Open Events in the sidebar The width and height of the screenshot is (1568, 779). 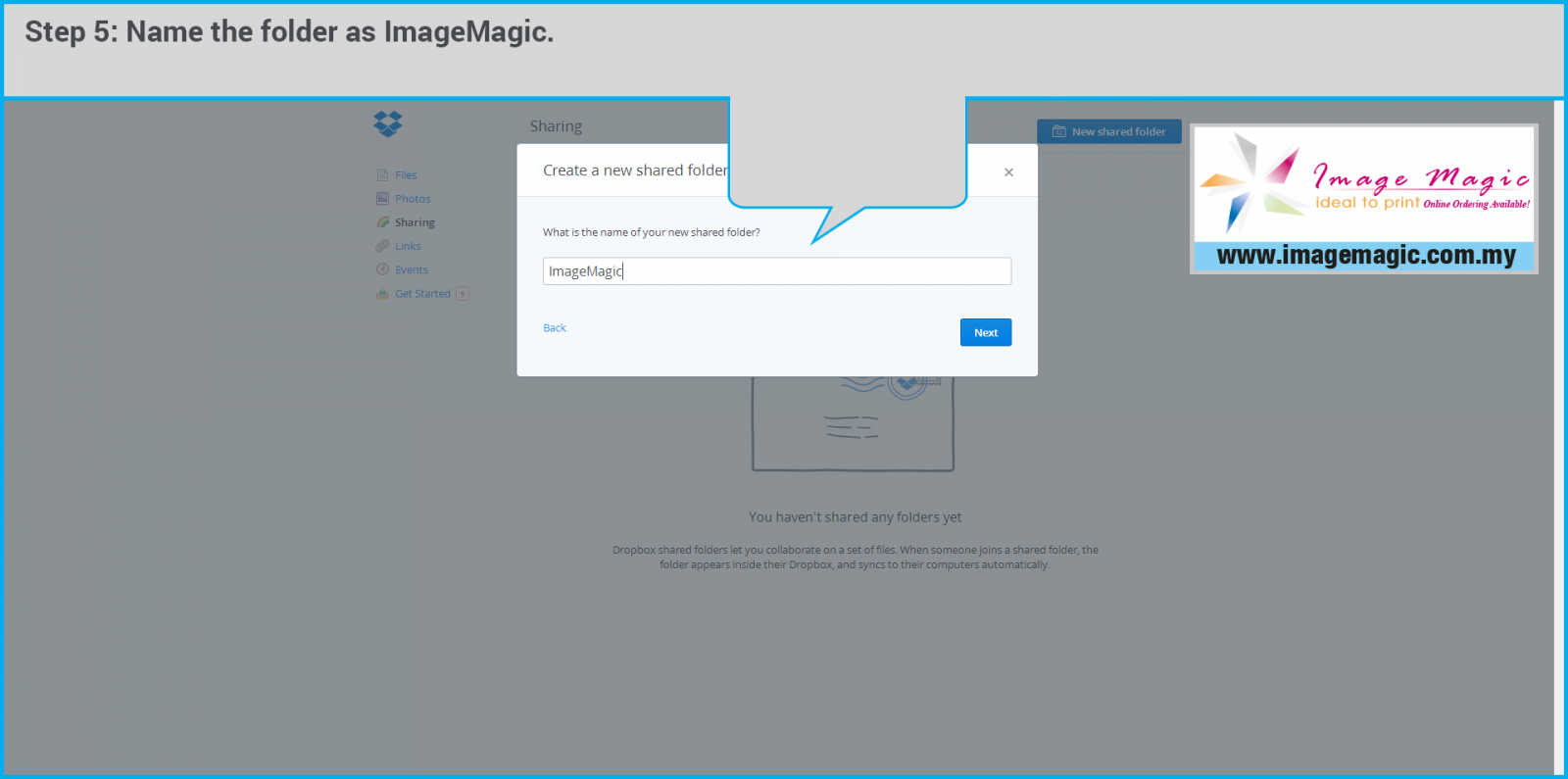click(412, 269)
